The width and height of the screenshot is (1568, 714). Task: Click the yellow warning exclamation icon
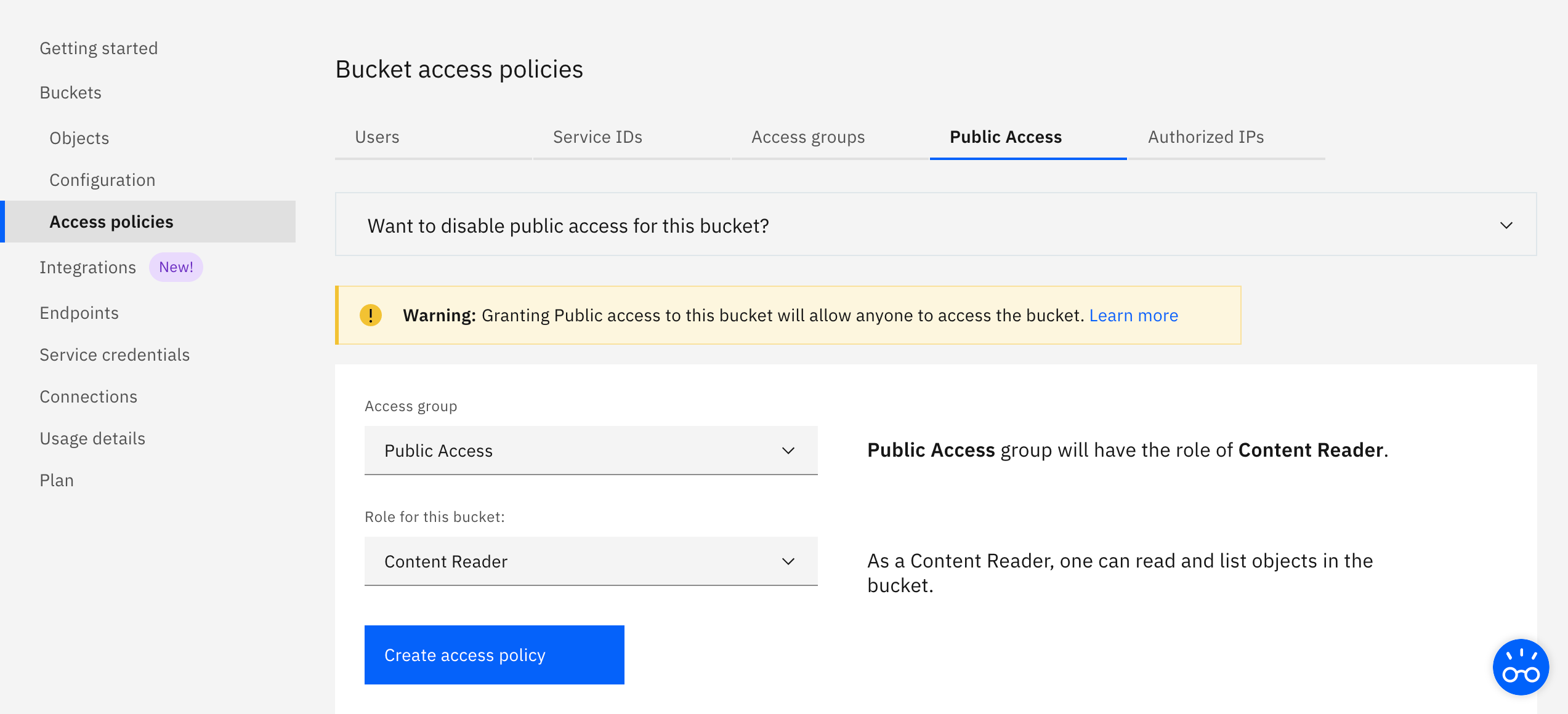point(371,315)
